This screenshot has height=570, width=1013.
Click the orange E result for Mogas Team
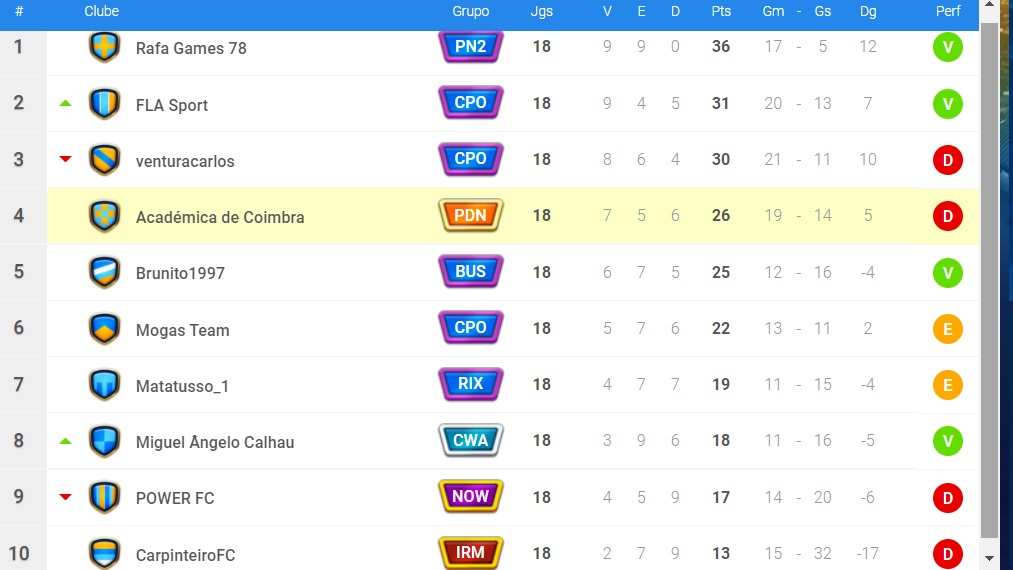point(948,329)
